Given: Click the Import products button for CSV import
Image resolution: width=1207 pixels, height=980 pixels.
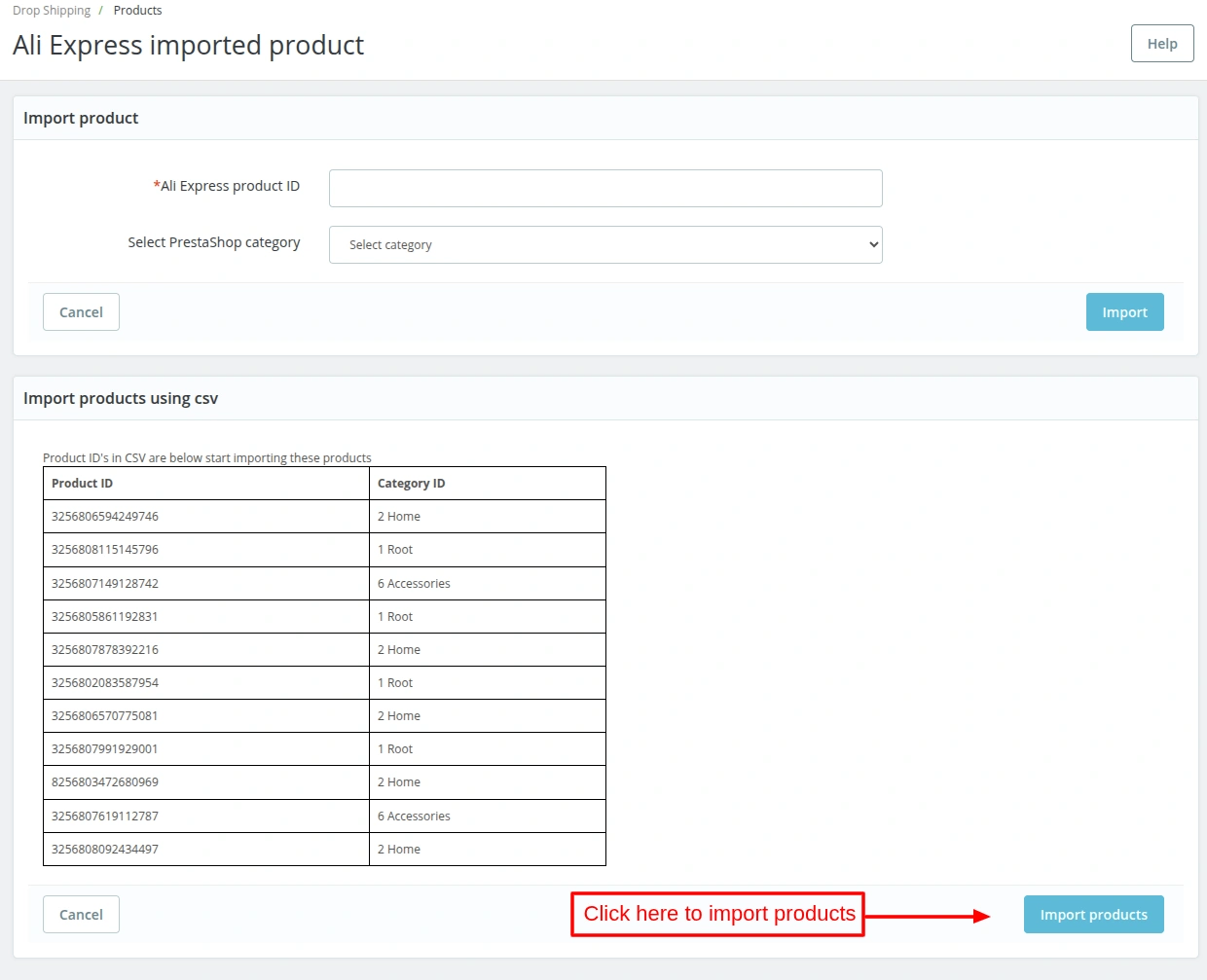Looking at the screenshot, I should pos(1093,914).
